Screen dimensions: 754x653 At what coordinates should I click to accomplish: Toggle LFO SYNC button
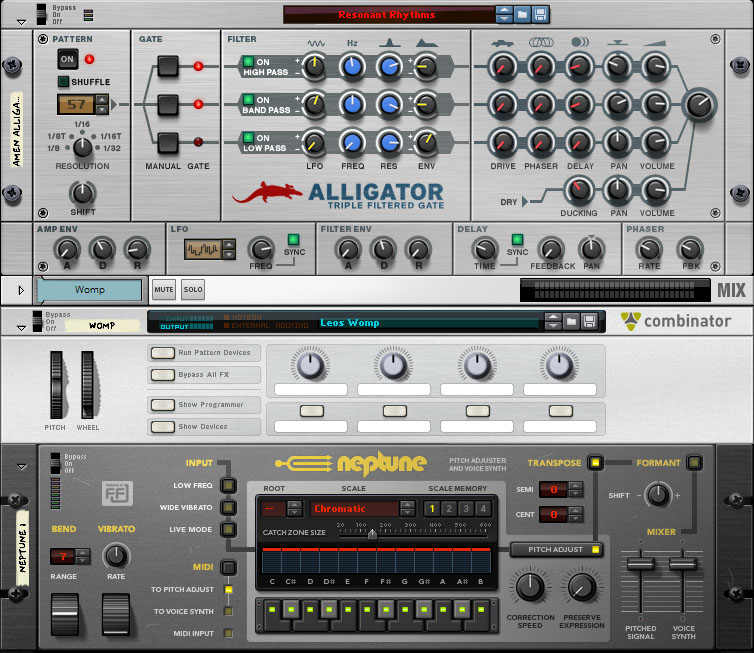coord(293,239)
